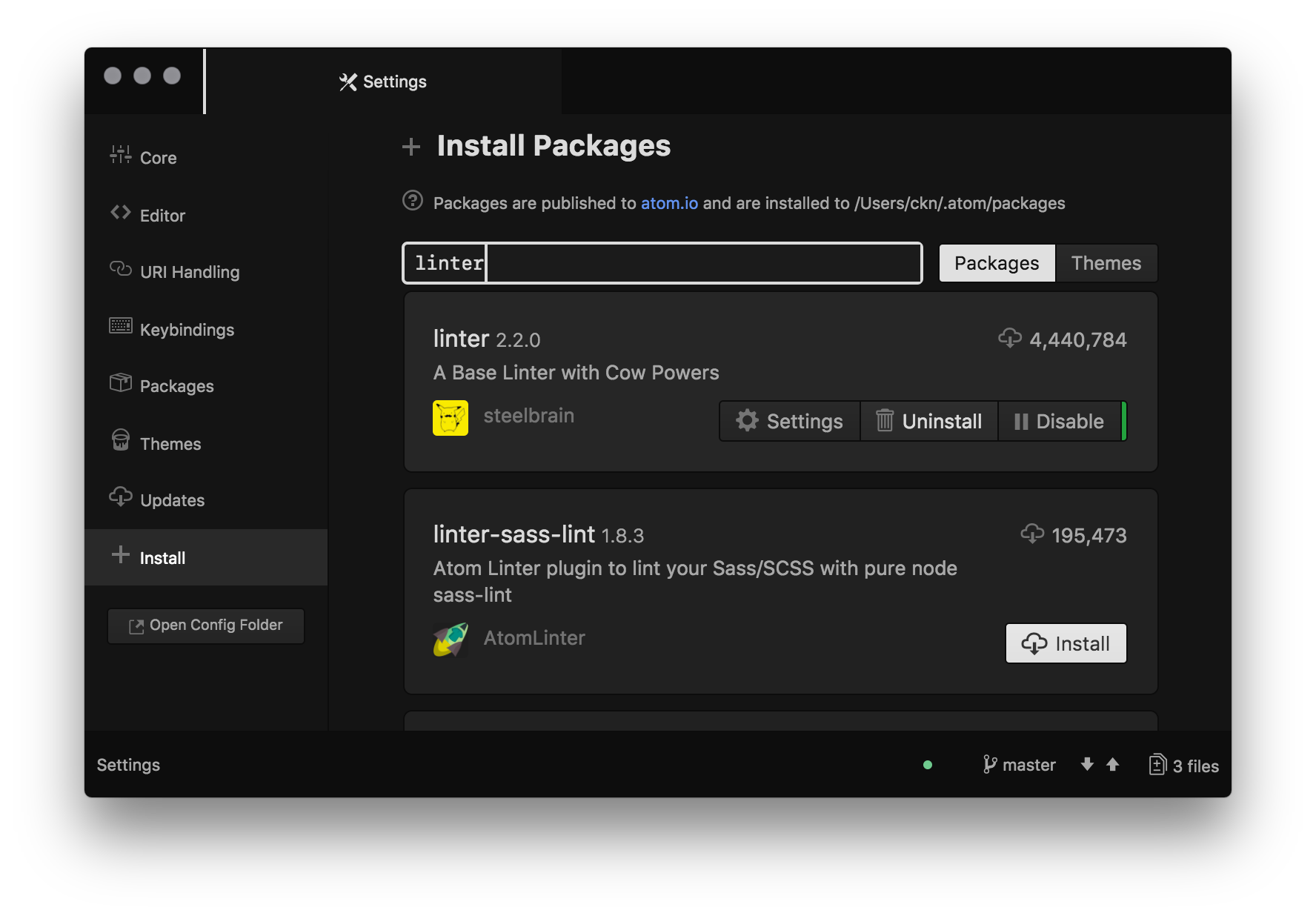
Task: Click 'A Base Linter with Cow Powers'
Action: coord(576,373)
